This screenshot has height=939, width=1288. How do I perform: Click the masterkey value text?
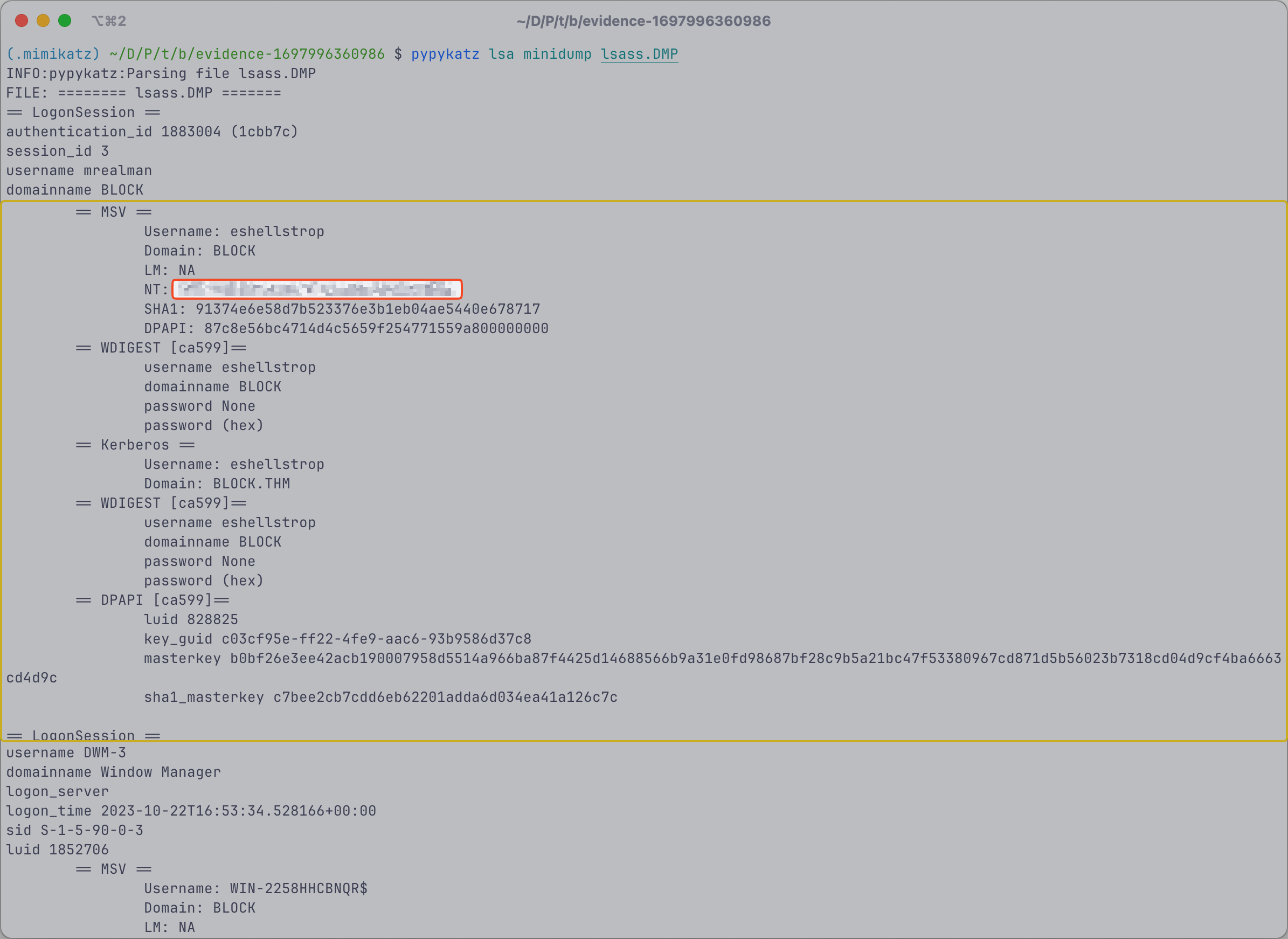tap(756, 658)
